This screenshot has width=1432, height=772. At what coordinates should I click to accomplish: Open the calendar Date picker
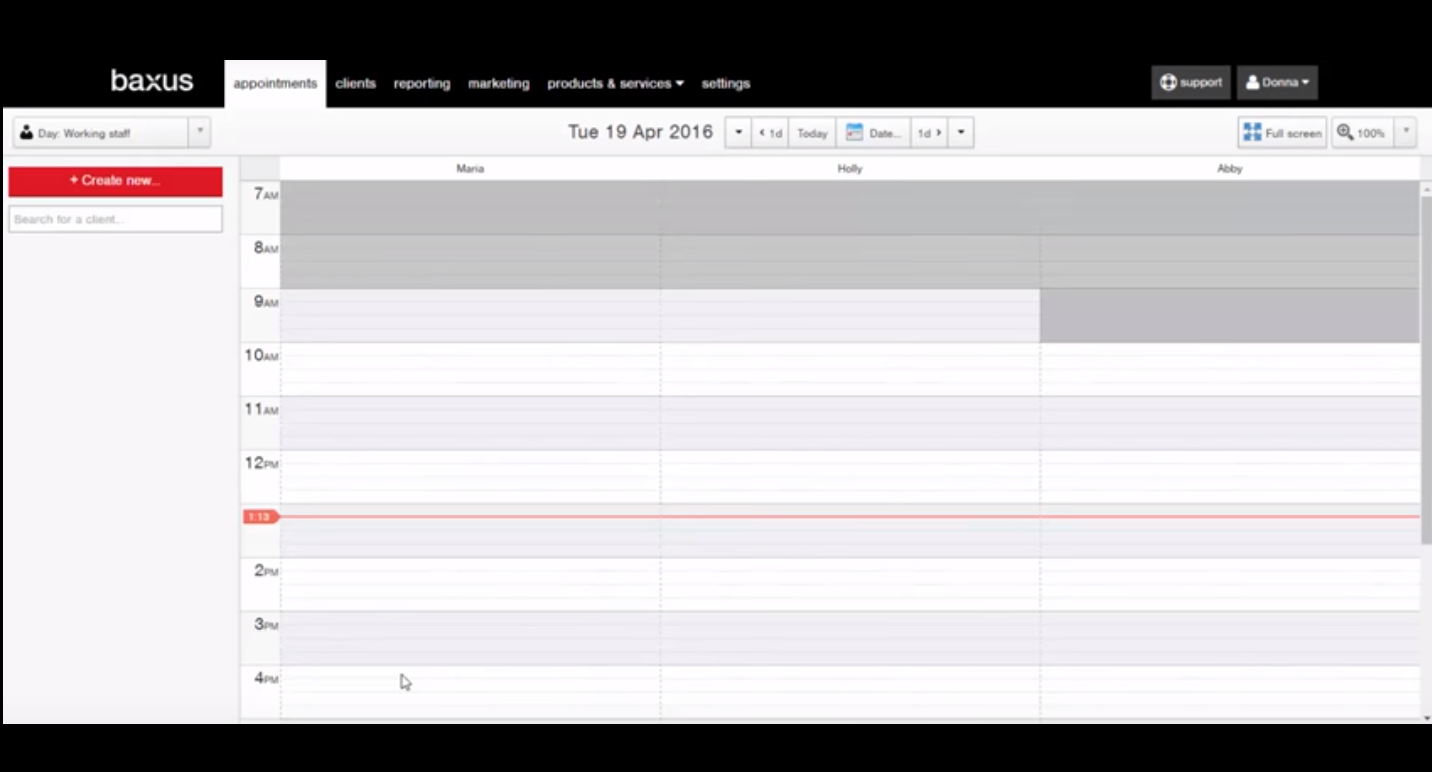click(873, 133)
